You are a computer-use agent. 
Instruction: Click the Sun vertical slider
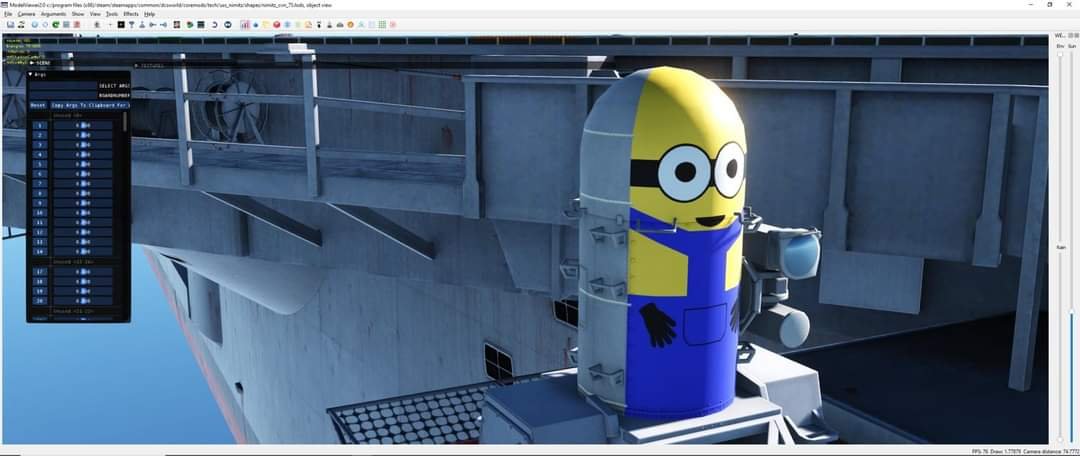click(1072, 246)
